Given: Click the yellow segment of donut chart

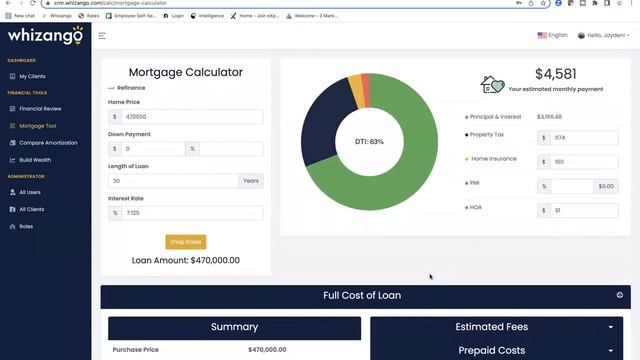Looking at the screenshot, I should pyautogui.click(x=356, y=91).
